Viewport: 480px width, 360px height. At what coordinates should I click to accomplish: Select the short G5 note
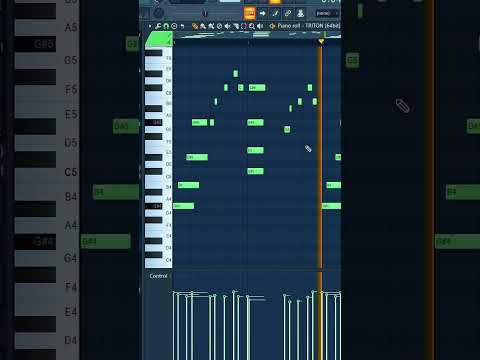(287, 129)
